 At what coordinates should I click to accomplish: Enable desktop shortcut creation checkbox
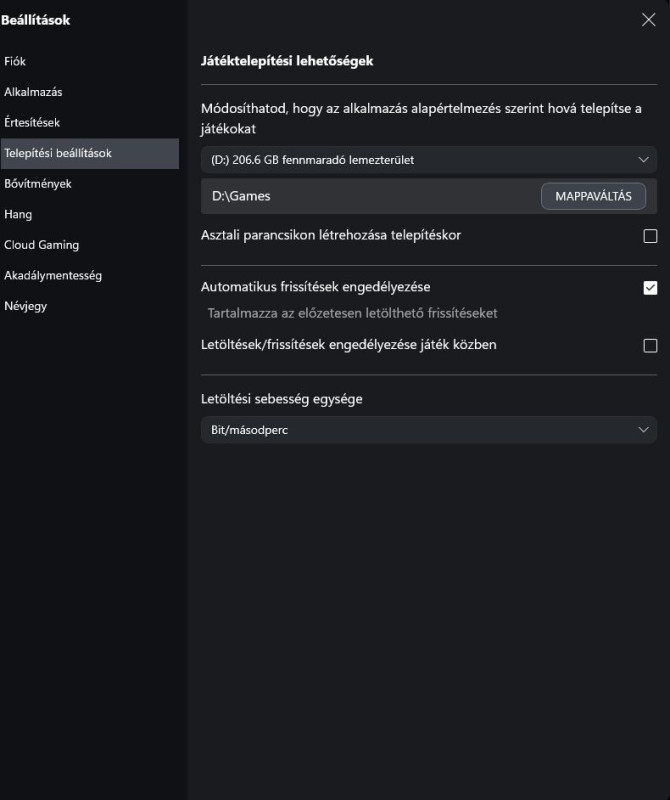650,236
